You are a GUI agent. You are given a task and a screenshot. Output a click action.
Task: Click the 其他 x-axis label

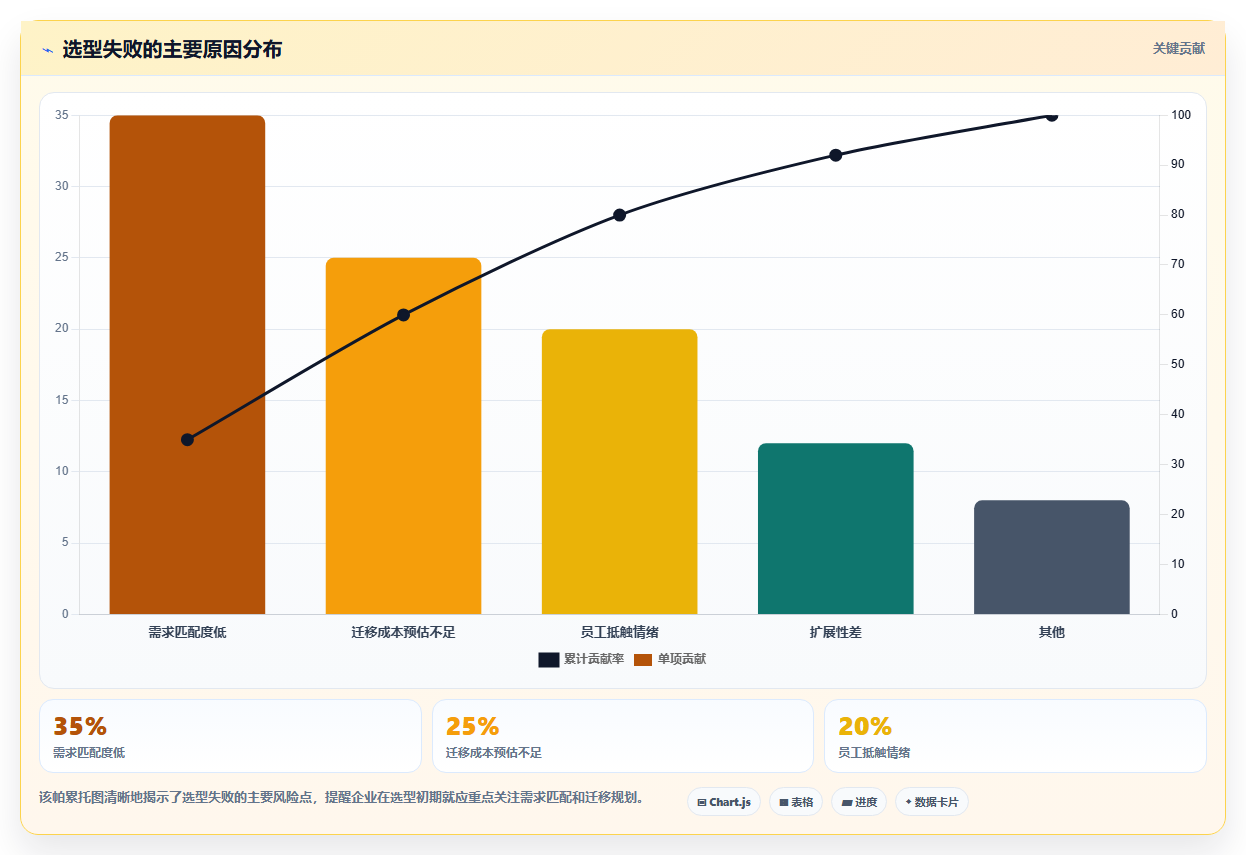pos(1051,632)
